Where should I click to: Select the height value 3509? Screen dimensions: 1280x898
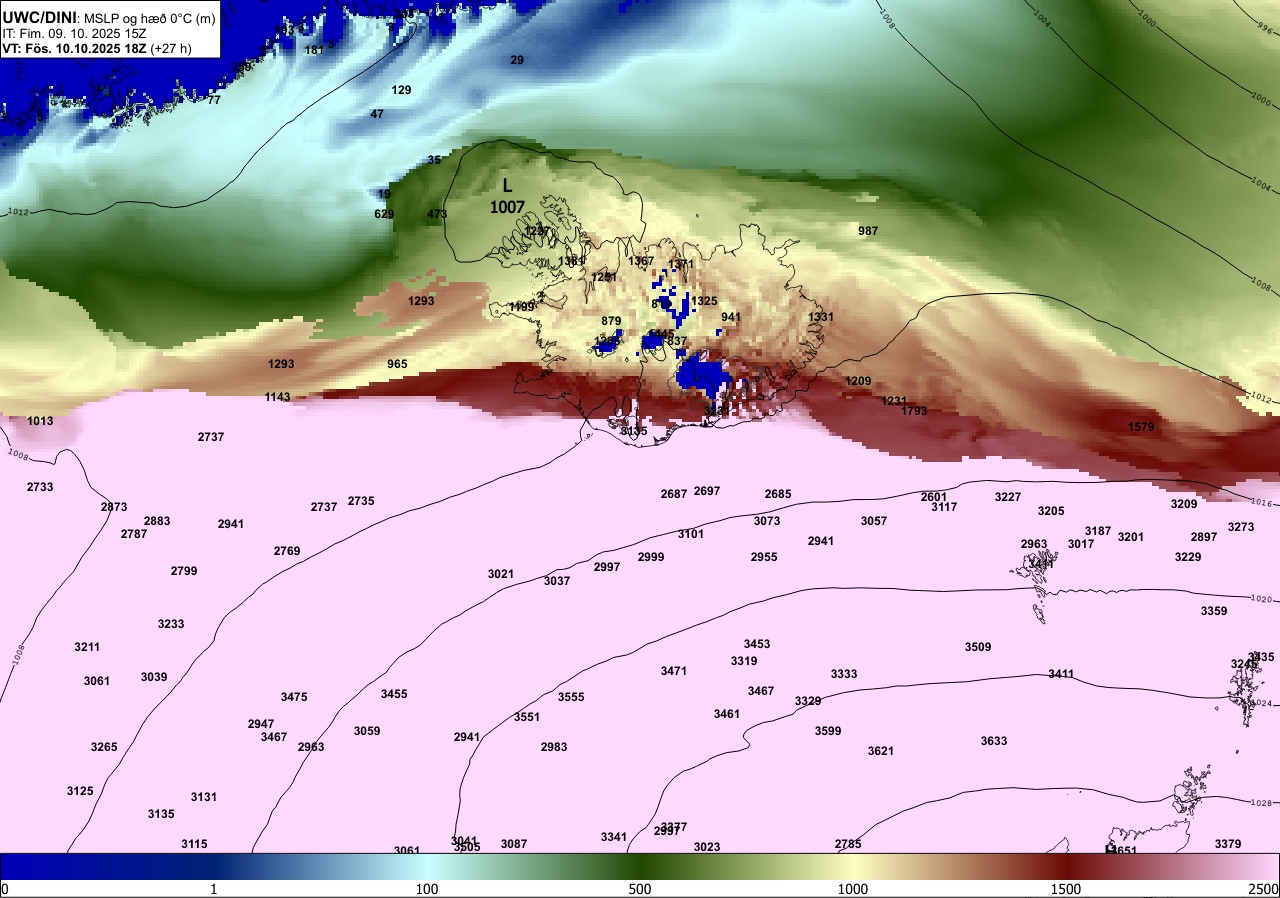coord(978,647)
